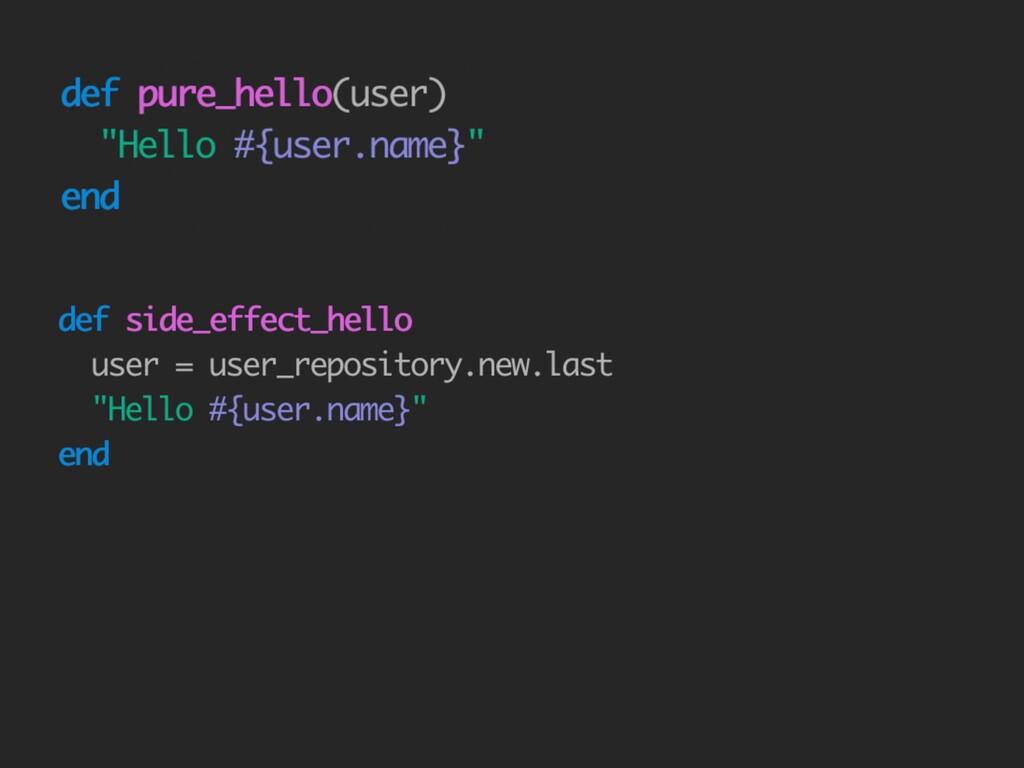Click the opening quote of pure_hello's string
This screenshot has width=1024, height=768.
click(107, 140)
